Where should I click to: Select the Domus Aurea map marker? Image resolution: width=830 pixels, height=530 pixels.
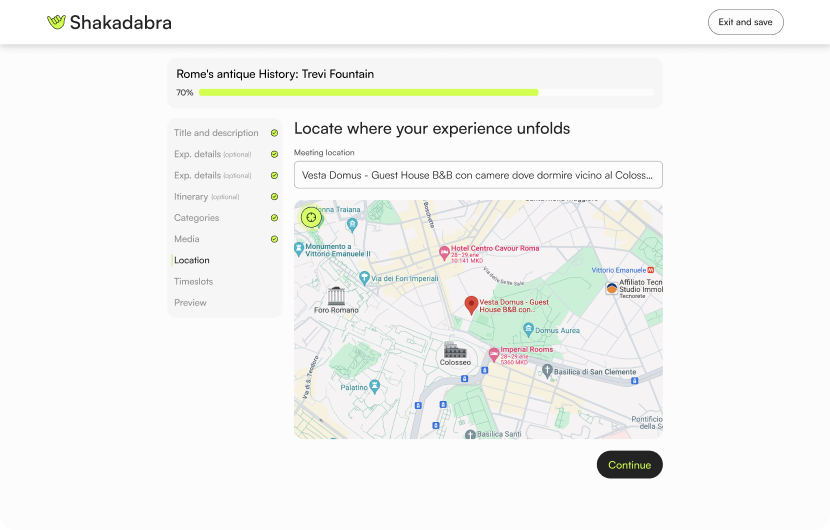[x=527, y=329]
